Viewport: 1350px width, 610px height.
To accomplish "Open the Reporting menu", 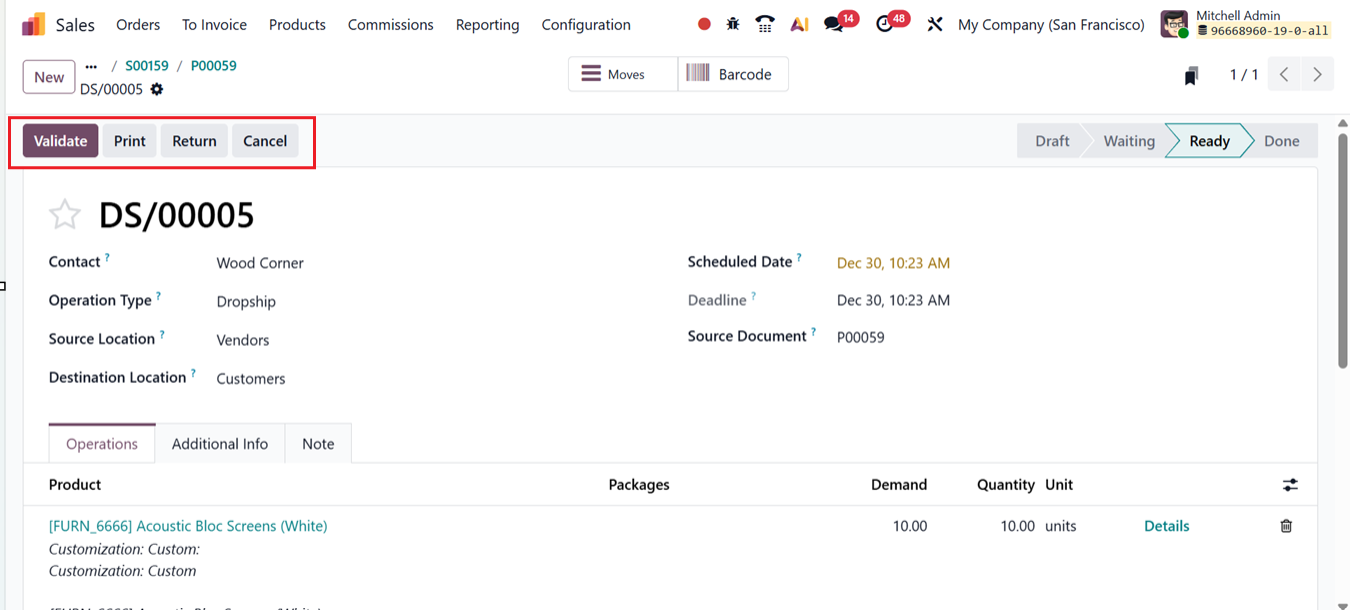I will [x=487, y=24].
